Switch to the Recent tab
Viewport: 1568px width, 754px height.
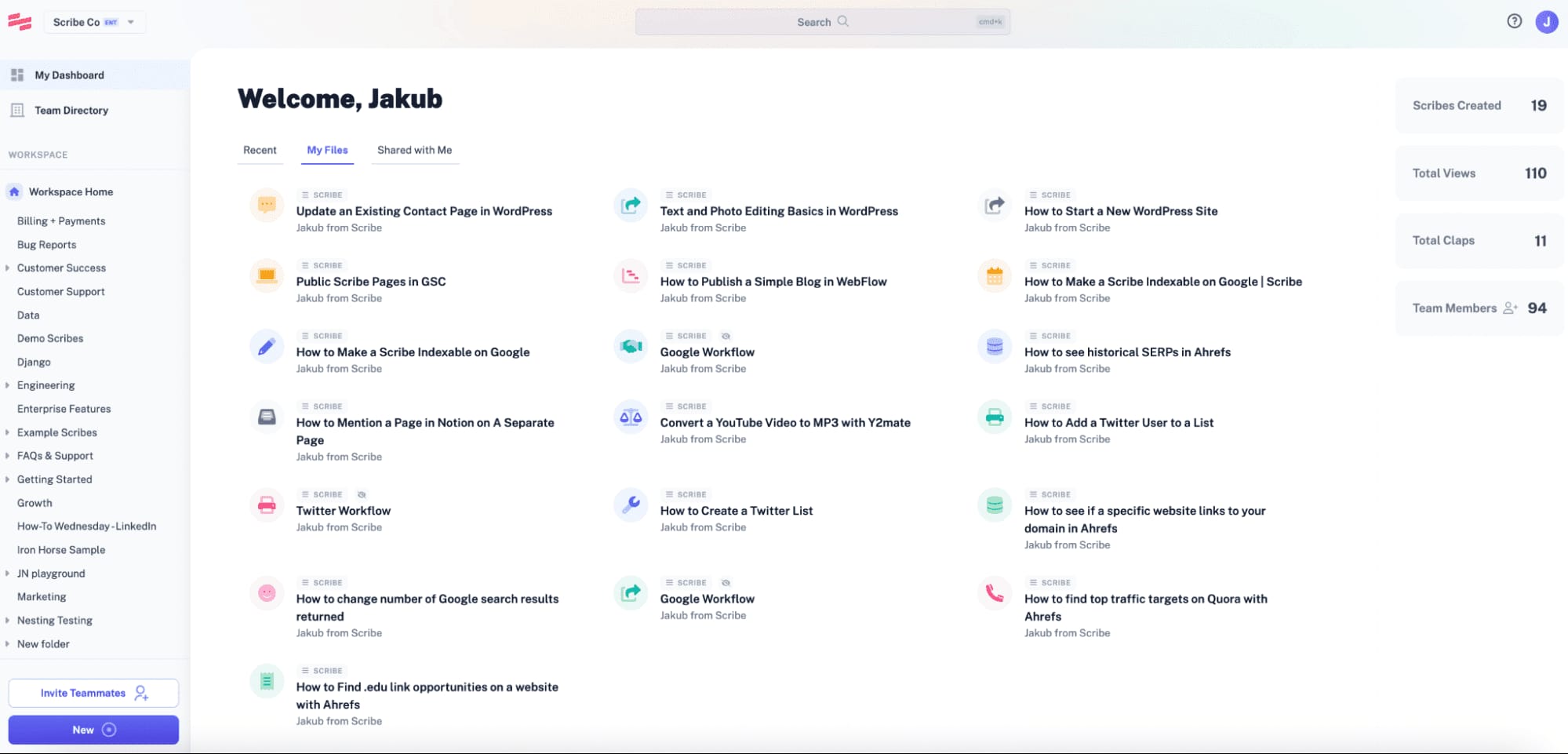[260, 150]
